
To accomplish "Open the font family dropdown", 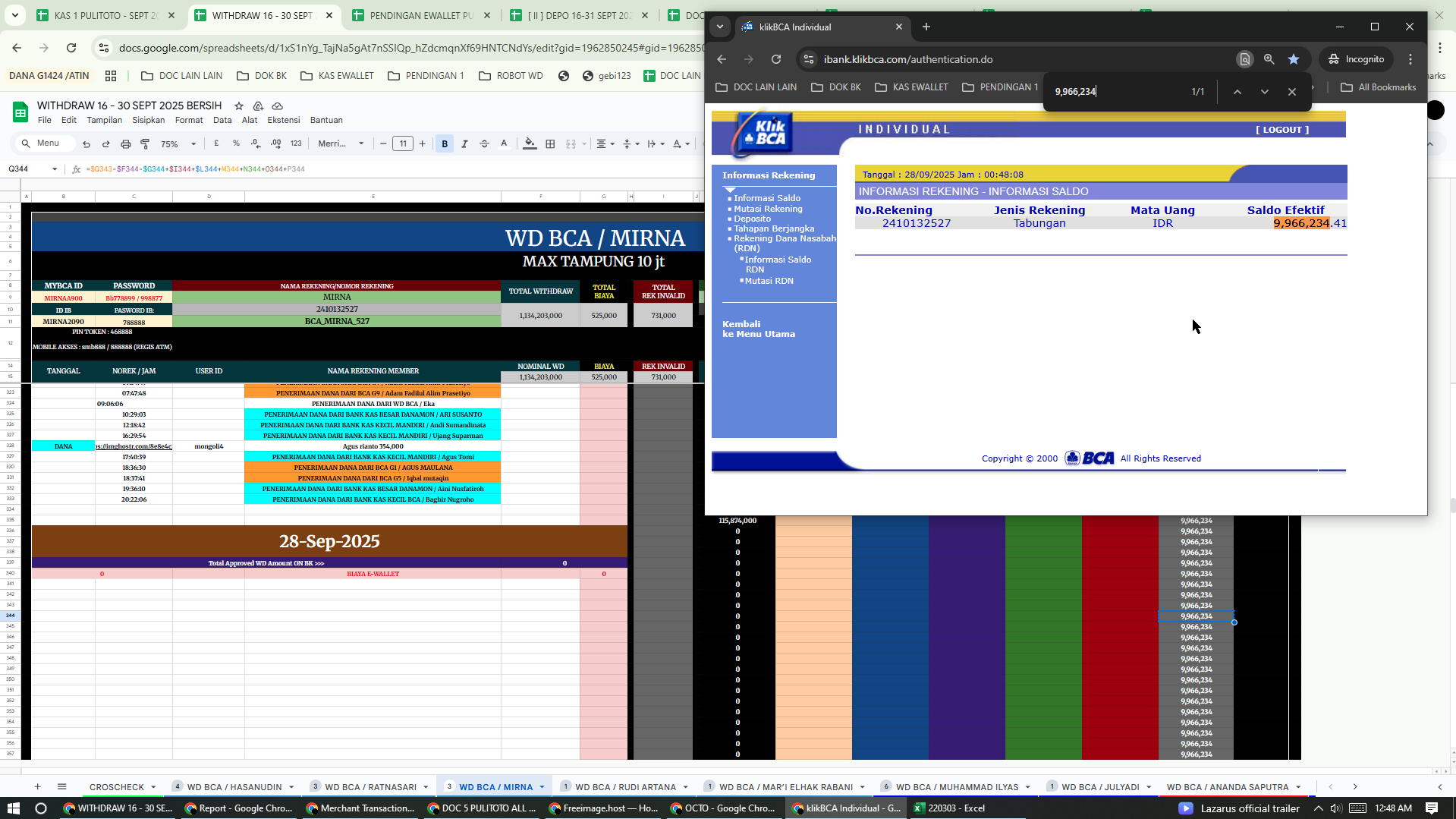I will coord(341,143).
